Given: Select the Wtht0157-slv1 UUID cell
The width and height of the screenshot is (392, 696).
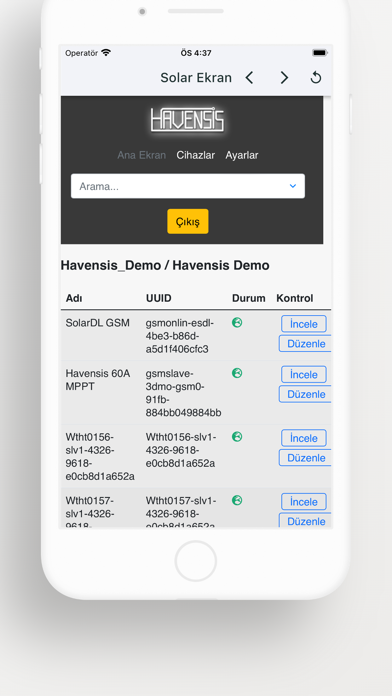Looking at the screenshot, I should [x=181, y=512].
